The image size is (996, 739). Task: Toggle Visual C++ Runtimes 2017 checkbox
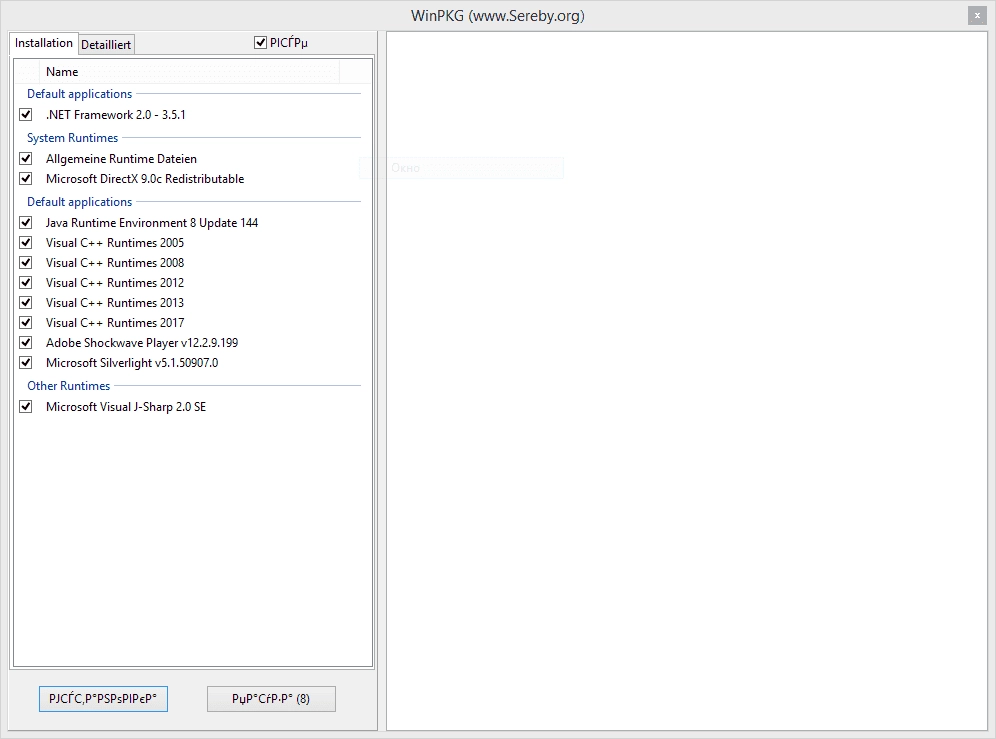[x=25, y=323]
